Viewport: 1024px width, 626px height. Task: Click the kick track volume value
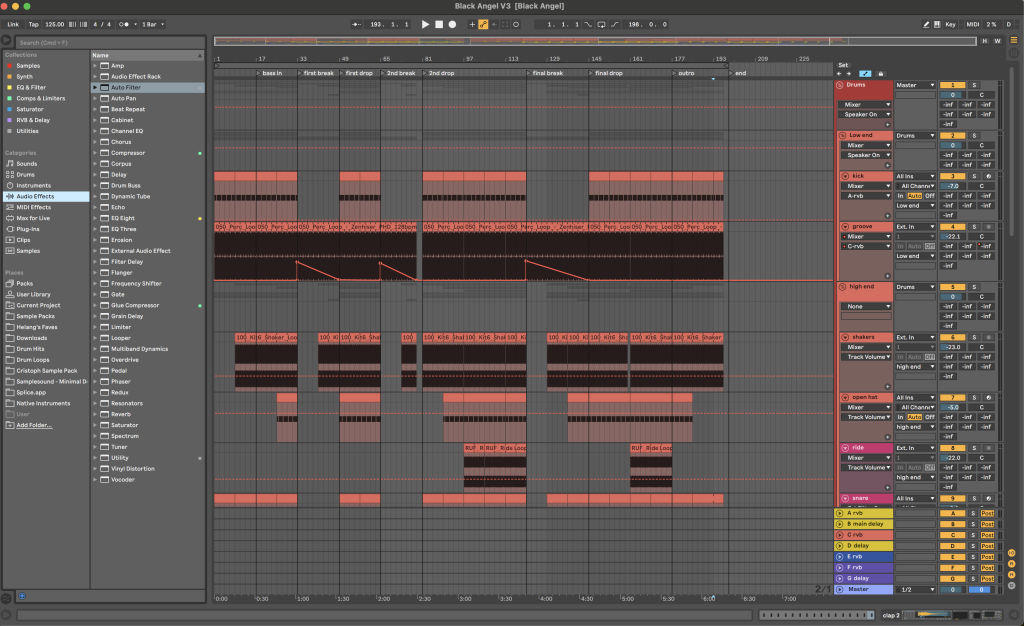[953, 186]
